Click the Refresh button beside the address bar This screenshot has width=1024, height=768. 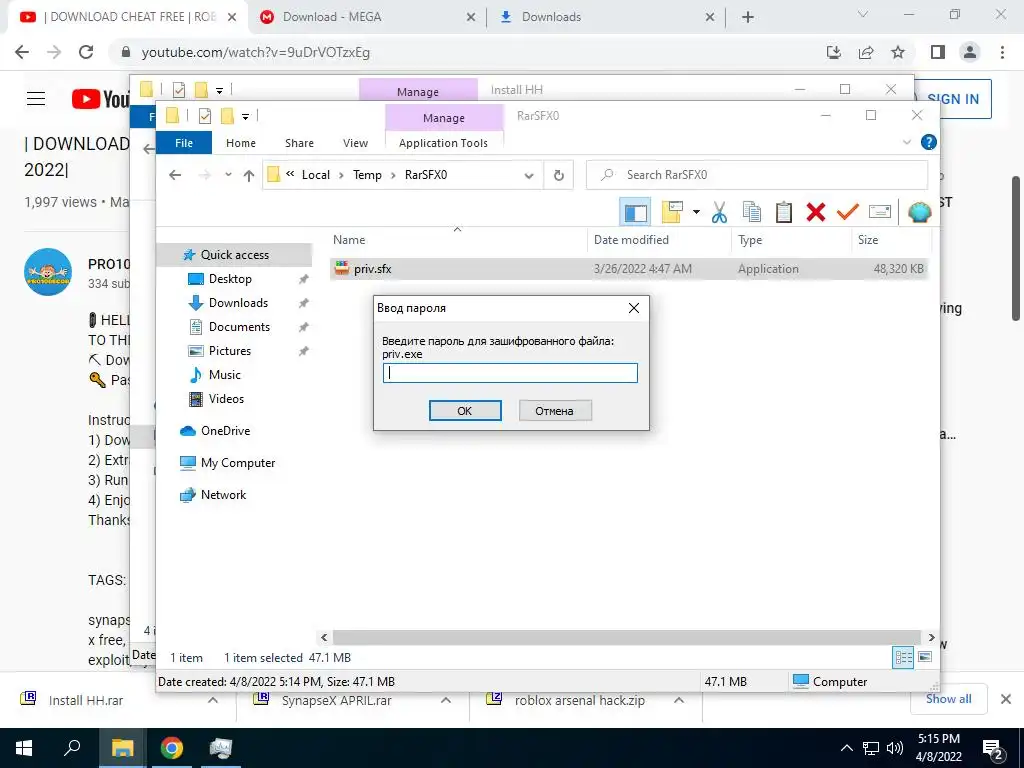tap(558, 175)
